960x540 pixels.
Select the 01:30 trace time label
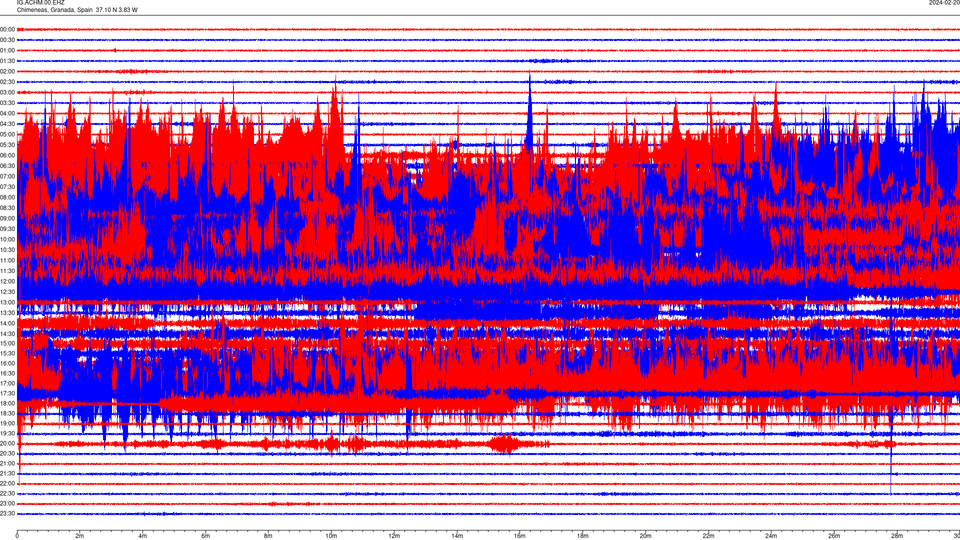[x=7, y=61]
